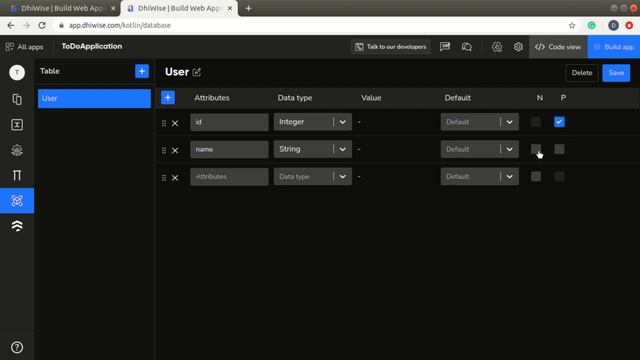Open the pages/screens sidebar icon

(x=17, y=99)
